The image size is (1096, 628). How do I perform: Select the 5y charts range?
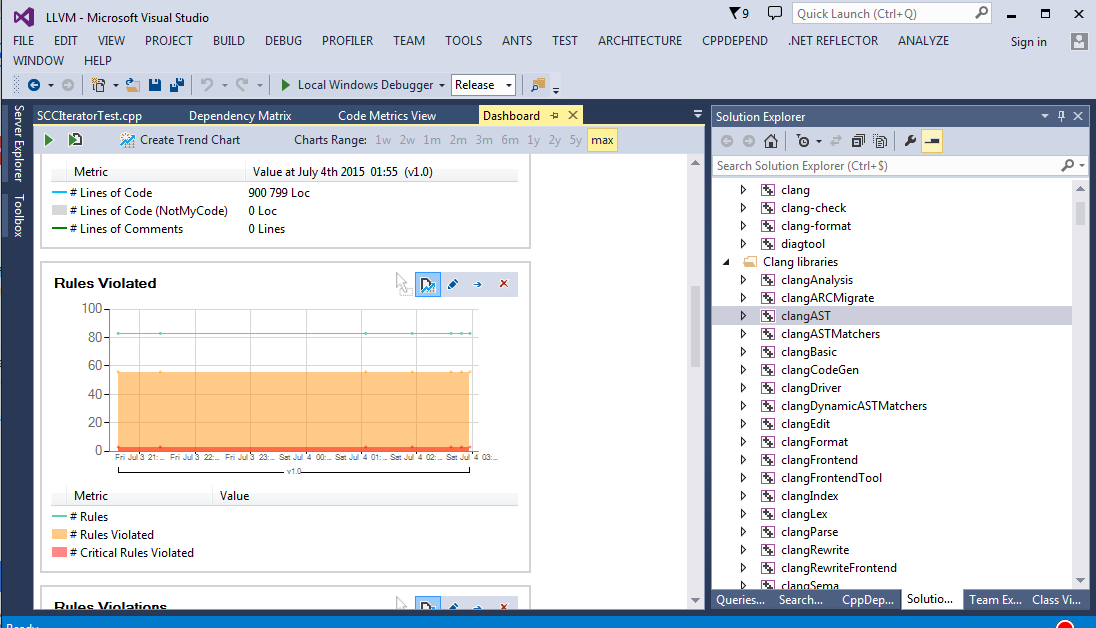(x=575, y=140)
